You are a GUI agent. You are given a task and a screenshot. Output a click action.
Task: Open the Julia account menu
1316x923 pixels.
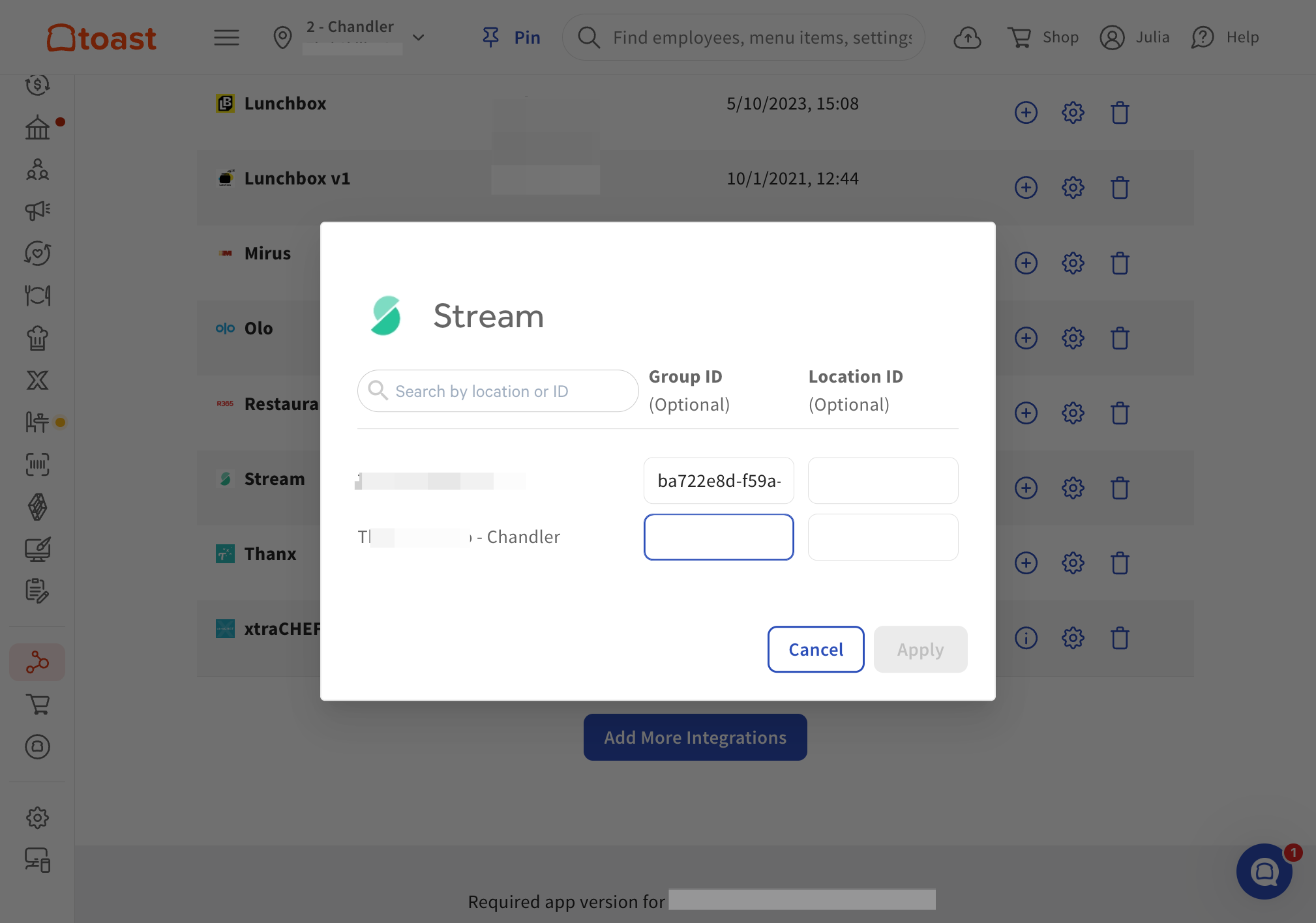(x=1135, y=38)
